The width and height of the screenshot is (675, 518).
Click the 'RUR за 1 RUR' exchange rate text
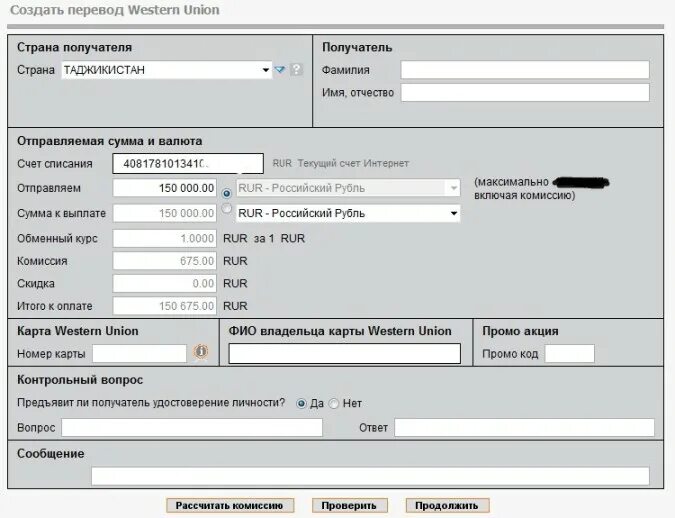pos(264,239)
